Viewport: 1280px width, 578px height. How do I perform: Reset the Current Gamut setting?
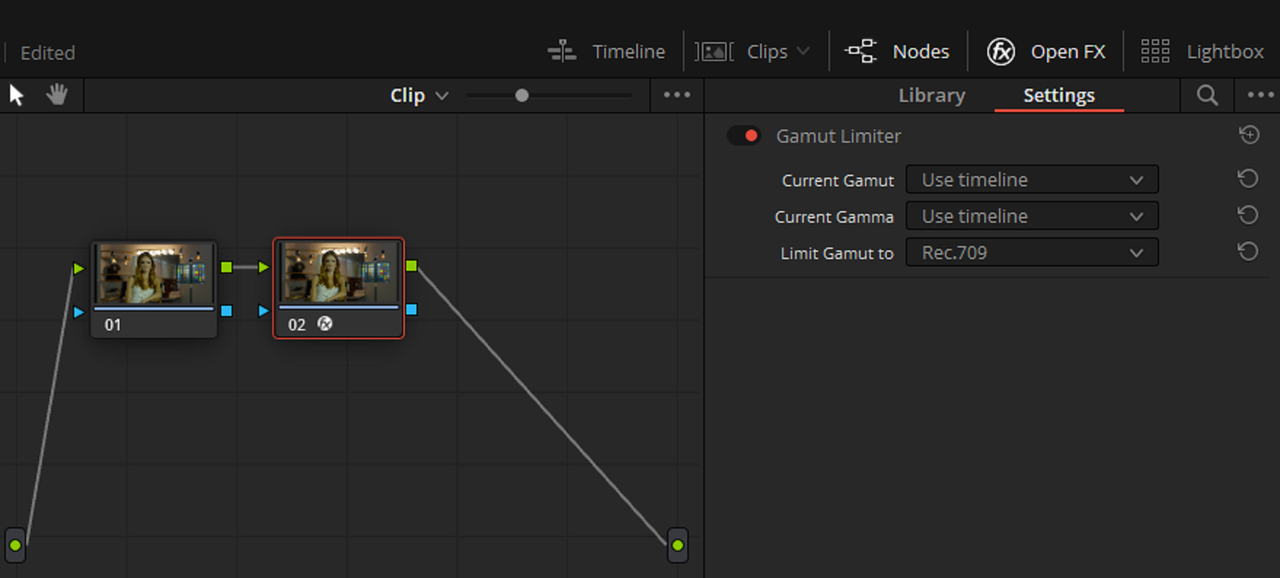[1247, 179]
